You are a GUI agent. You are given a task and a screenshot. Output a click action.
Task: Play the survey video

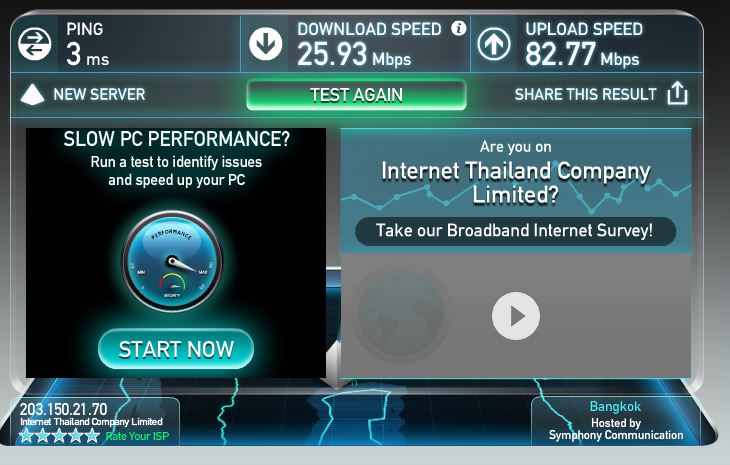point(516,316)
